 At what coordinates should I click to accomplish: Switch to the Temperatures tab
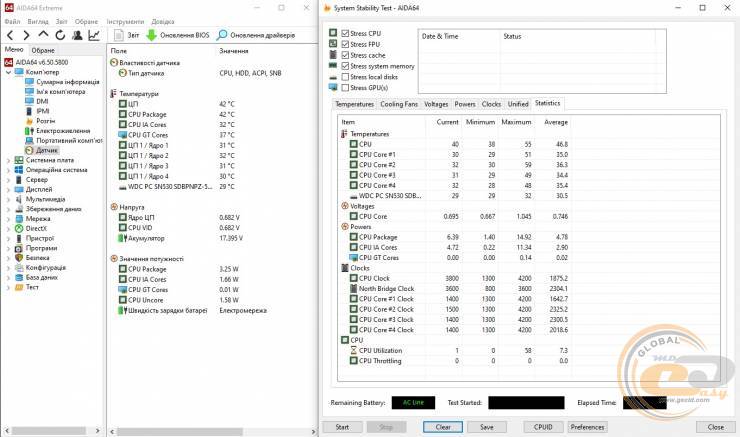pyautogui.click(x=354, y=104)
